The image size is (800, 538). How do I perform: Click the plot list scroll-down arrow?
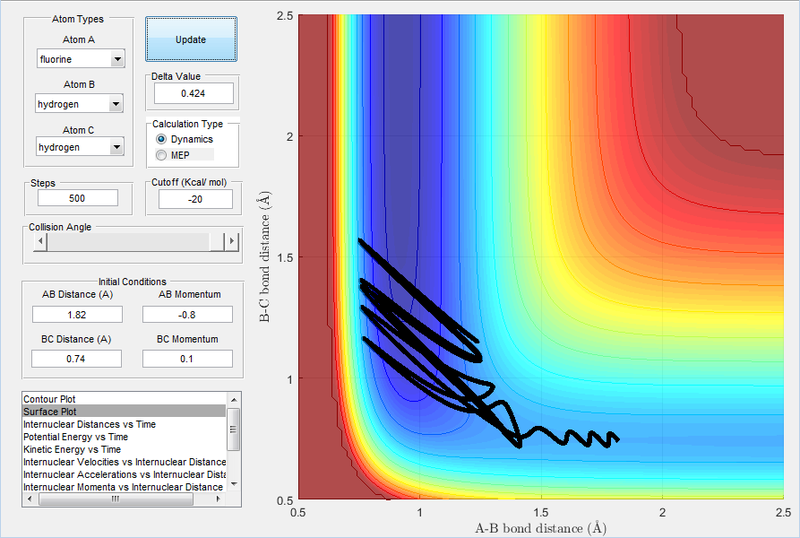234,484
